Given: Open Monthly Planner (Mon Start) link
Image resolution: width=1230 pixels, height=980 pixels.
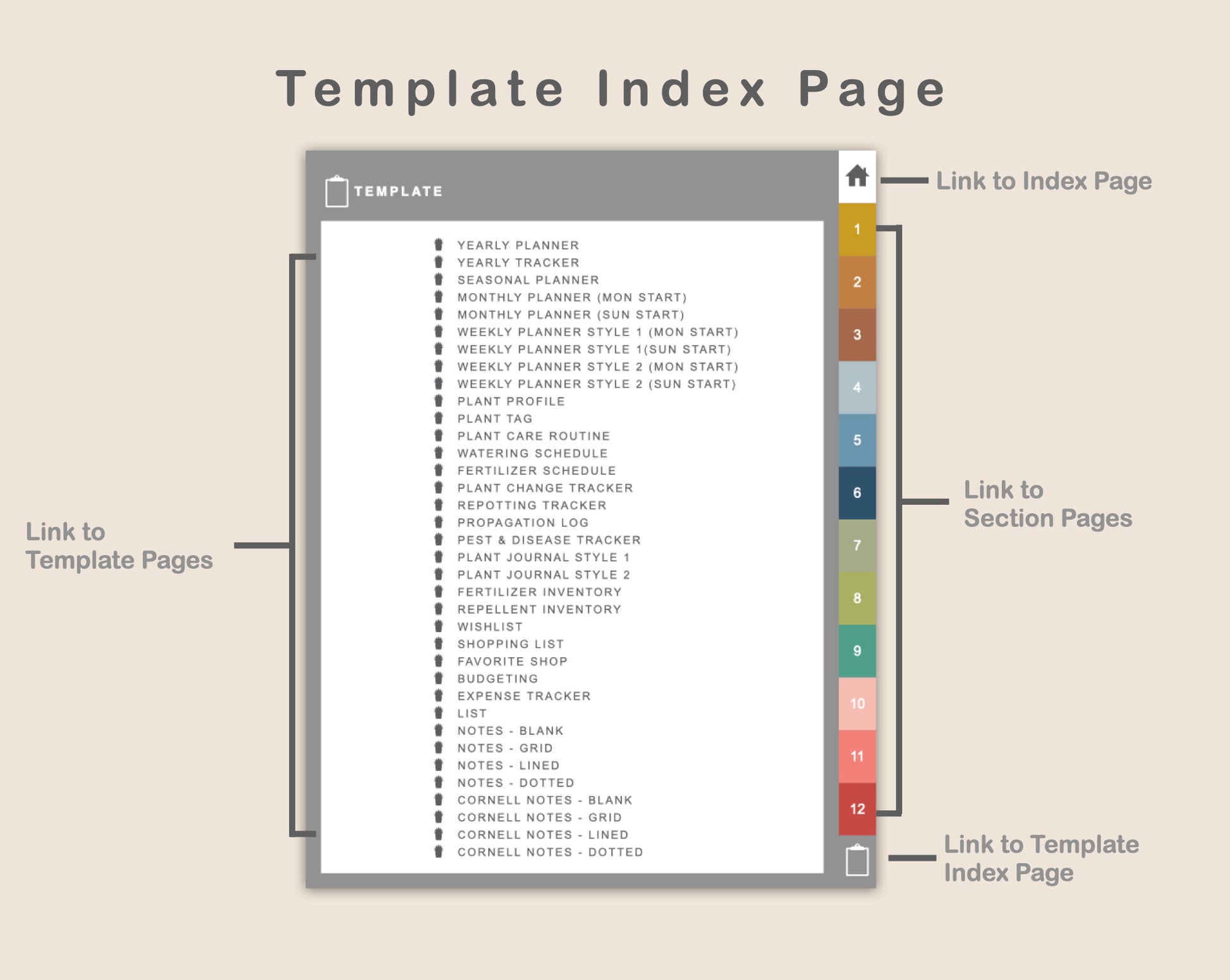Looking at the screenshot, I should click(571, 297).
